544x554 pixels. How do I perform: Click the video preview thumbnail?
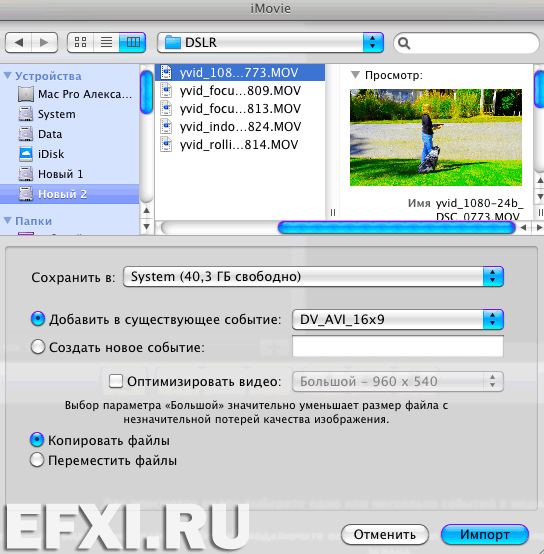[436, 137]
